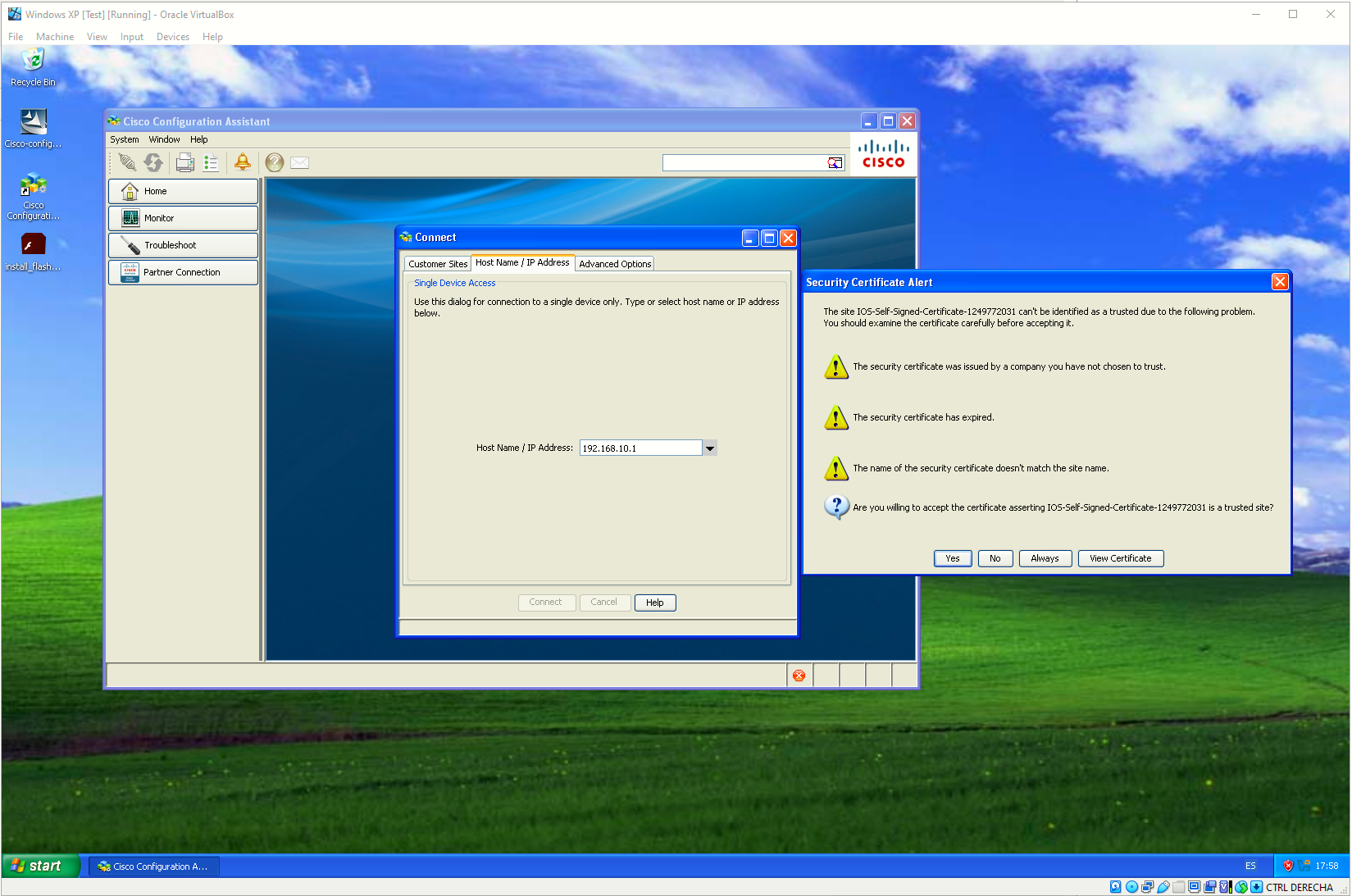1352x896 pixels.
Task: Switch to the Customer Sites tab
Action: coord(438,264)
